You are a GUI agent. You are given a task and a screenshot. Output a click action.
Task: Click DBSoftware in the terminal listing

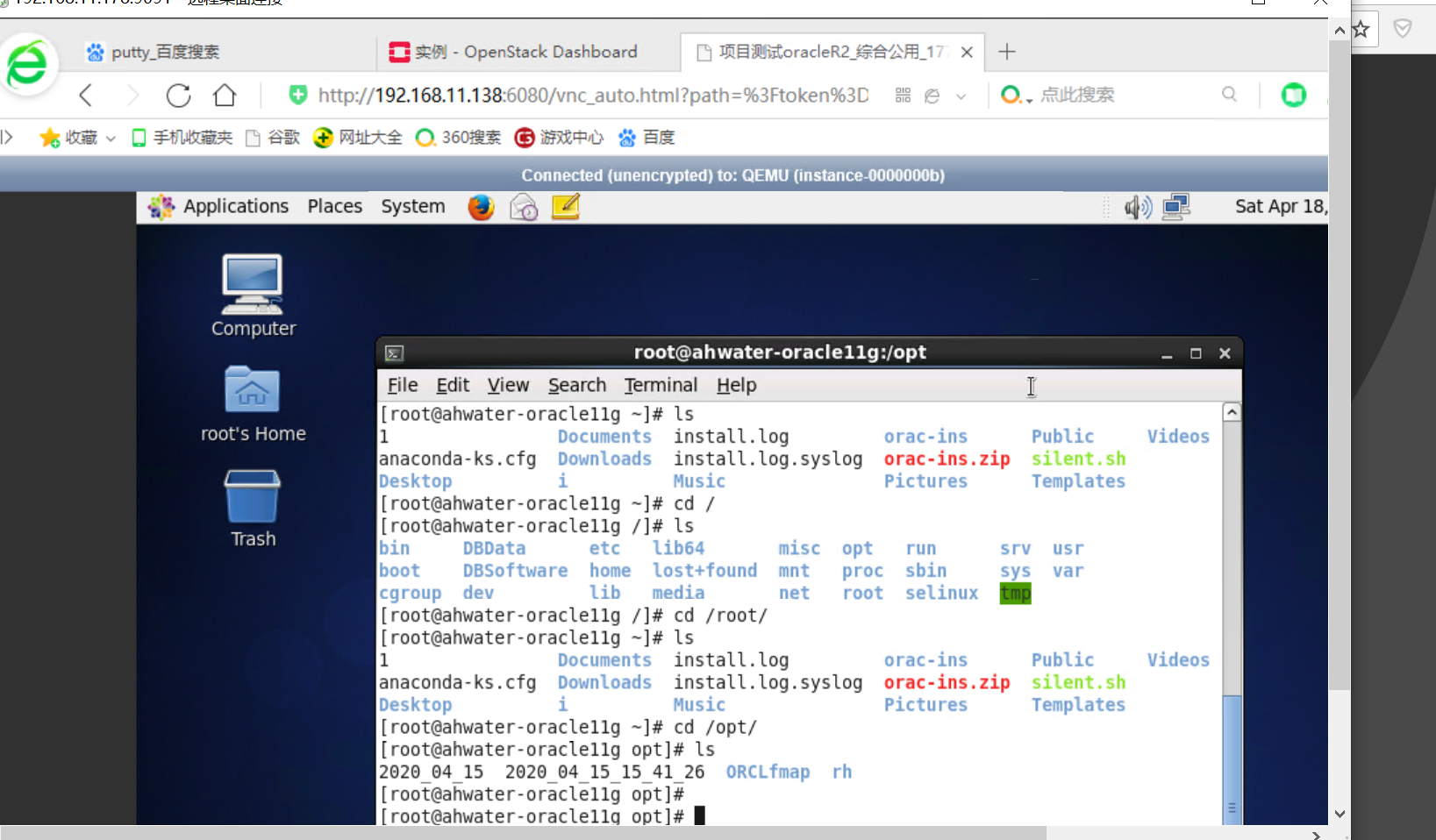tap(515, 571)
